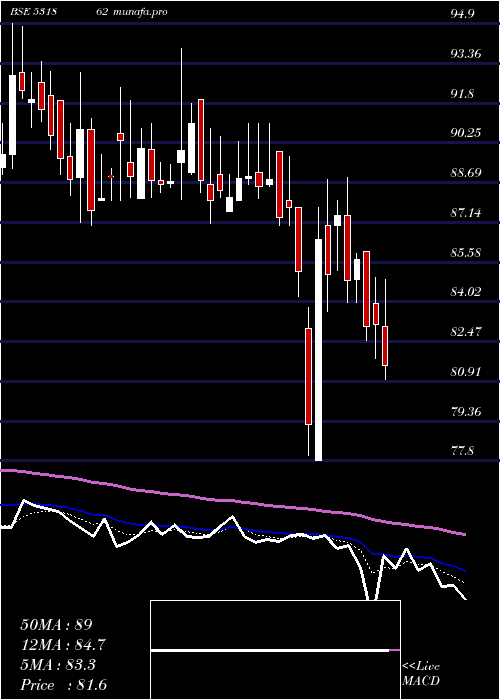Viewport: 500px width, 700px height.
Task: Click the 93.36 price axis label
Action: pos(466,54)
